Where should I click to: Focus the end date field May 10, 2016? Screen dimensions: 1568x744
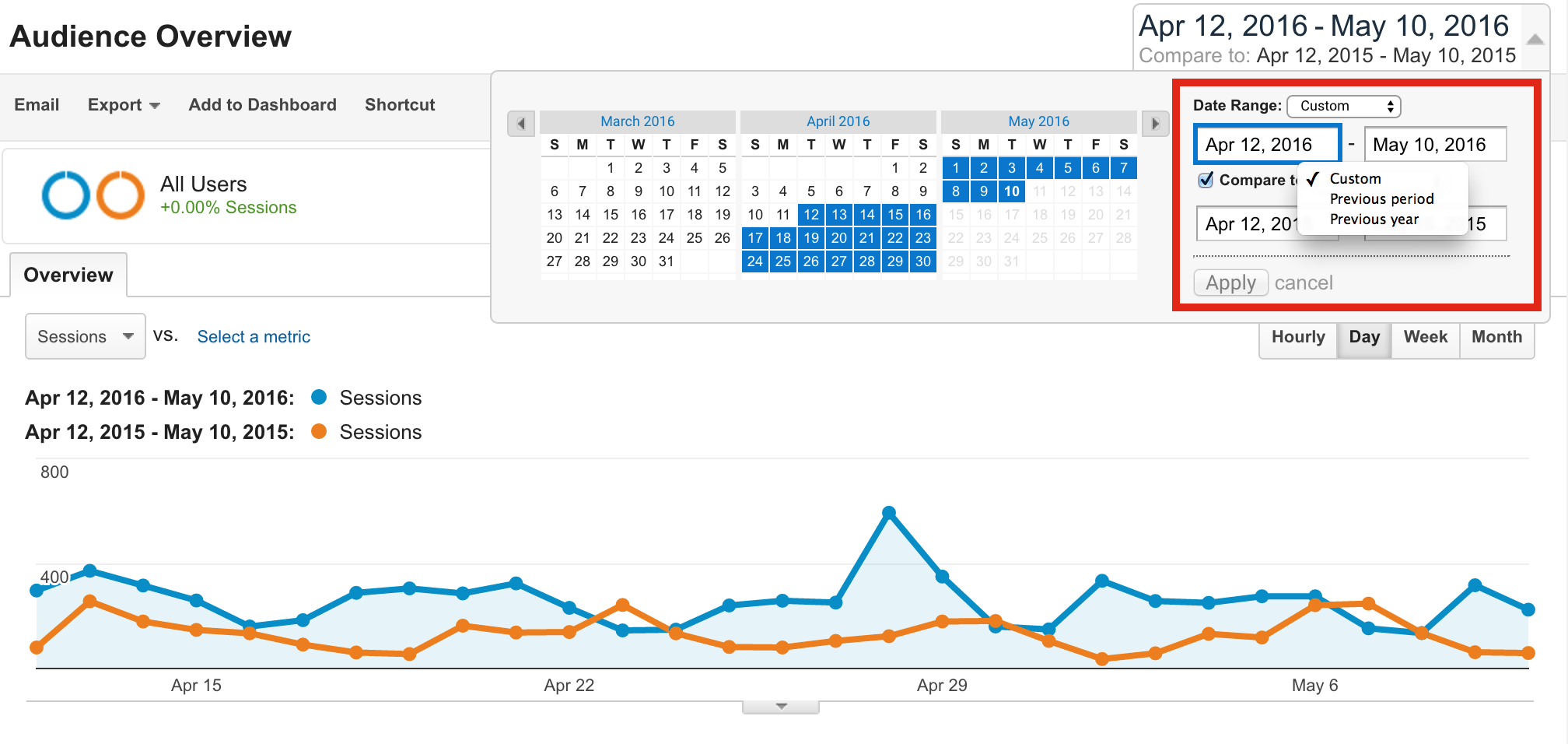click(x=1436, y=145)
